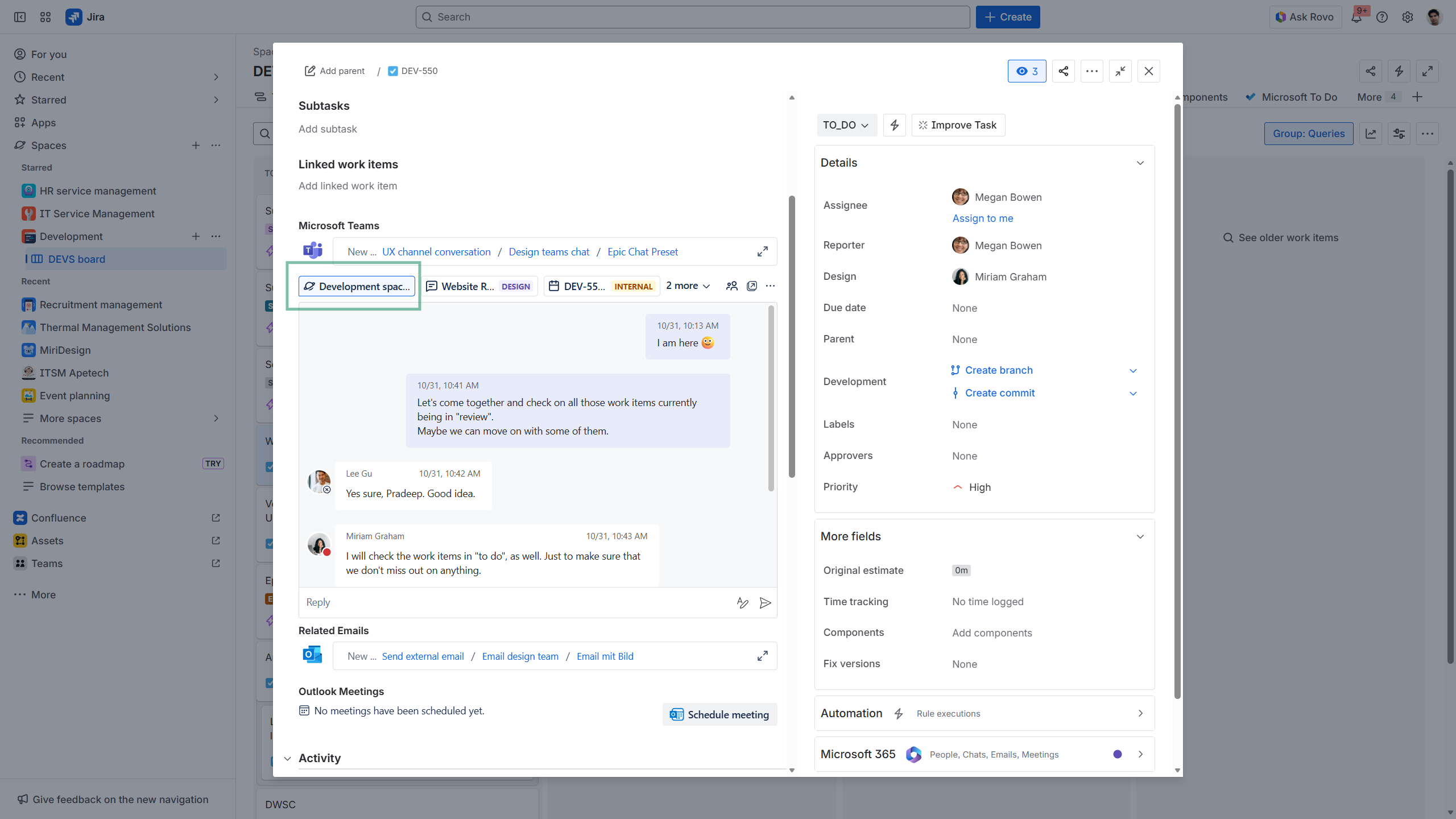Switch to Website R... DESIGN chat tab
1456x819 pixels.
pyautogui.click(x=479, y=286)
